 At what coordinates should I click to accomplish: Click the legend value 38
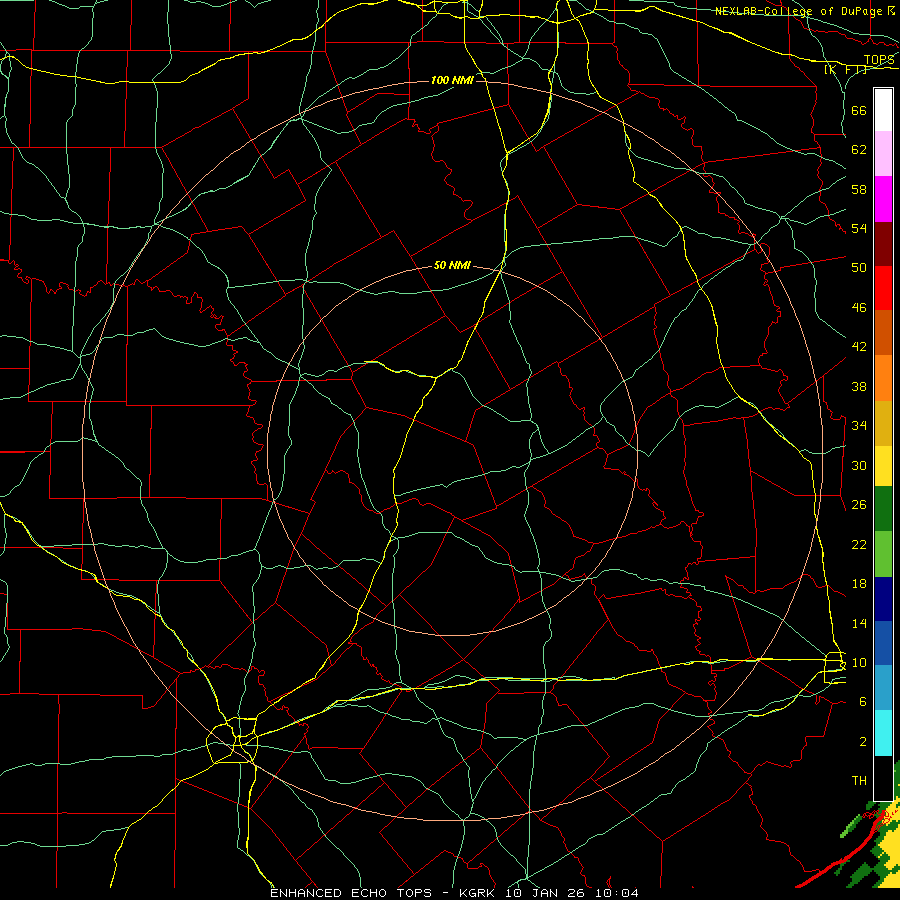[x=859, y=386]
